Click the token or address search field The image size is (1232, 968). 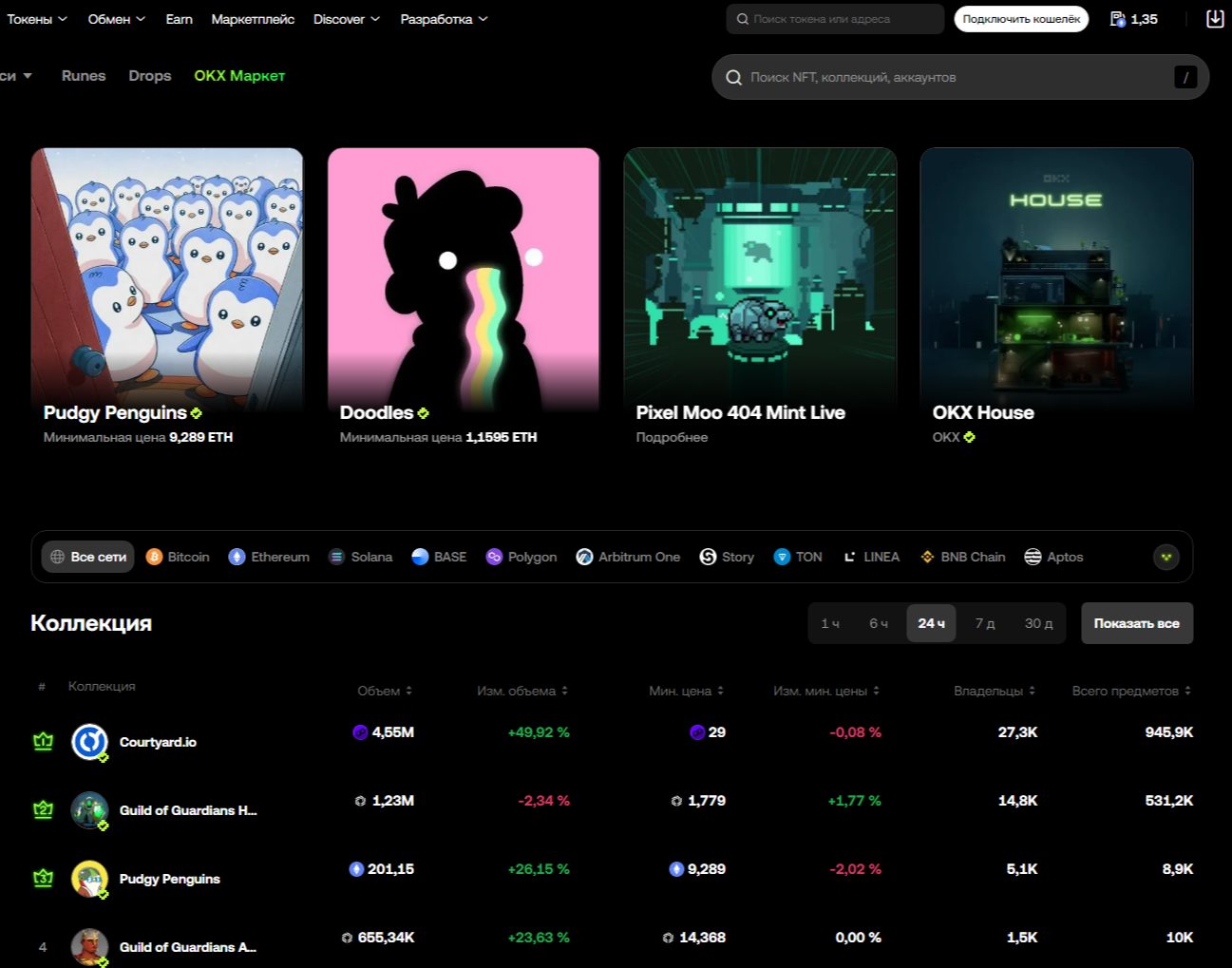pyautogui.click(x=836, y=19)
